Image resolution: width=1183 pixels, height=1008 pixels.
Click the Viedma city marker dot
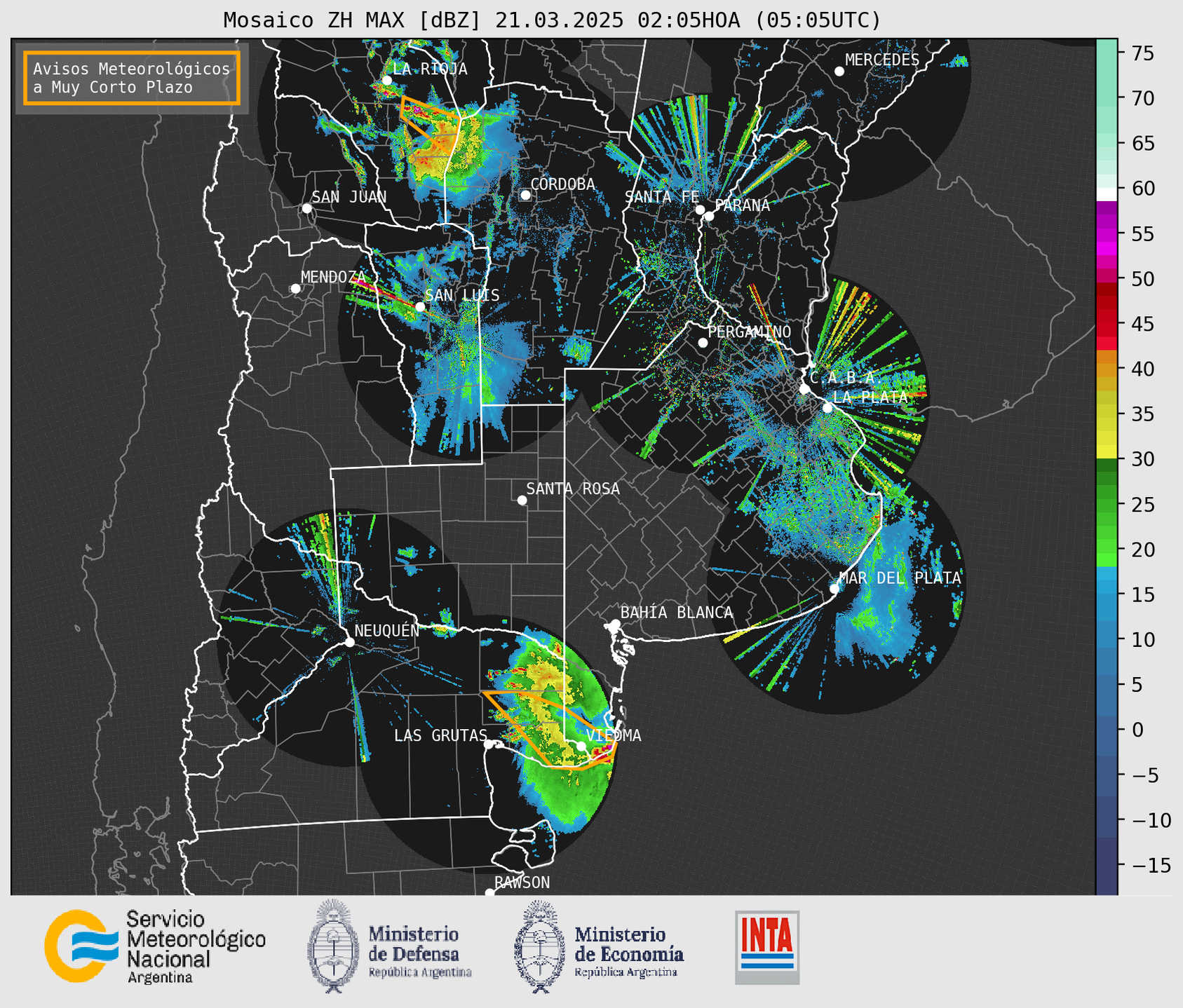pos(581,747)
